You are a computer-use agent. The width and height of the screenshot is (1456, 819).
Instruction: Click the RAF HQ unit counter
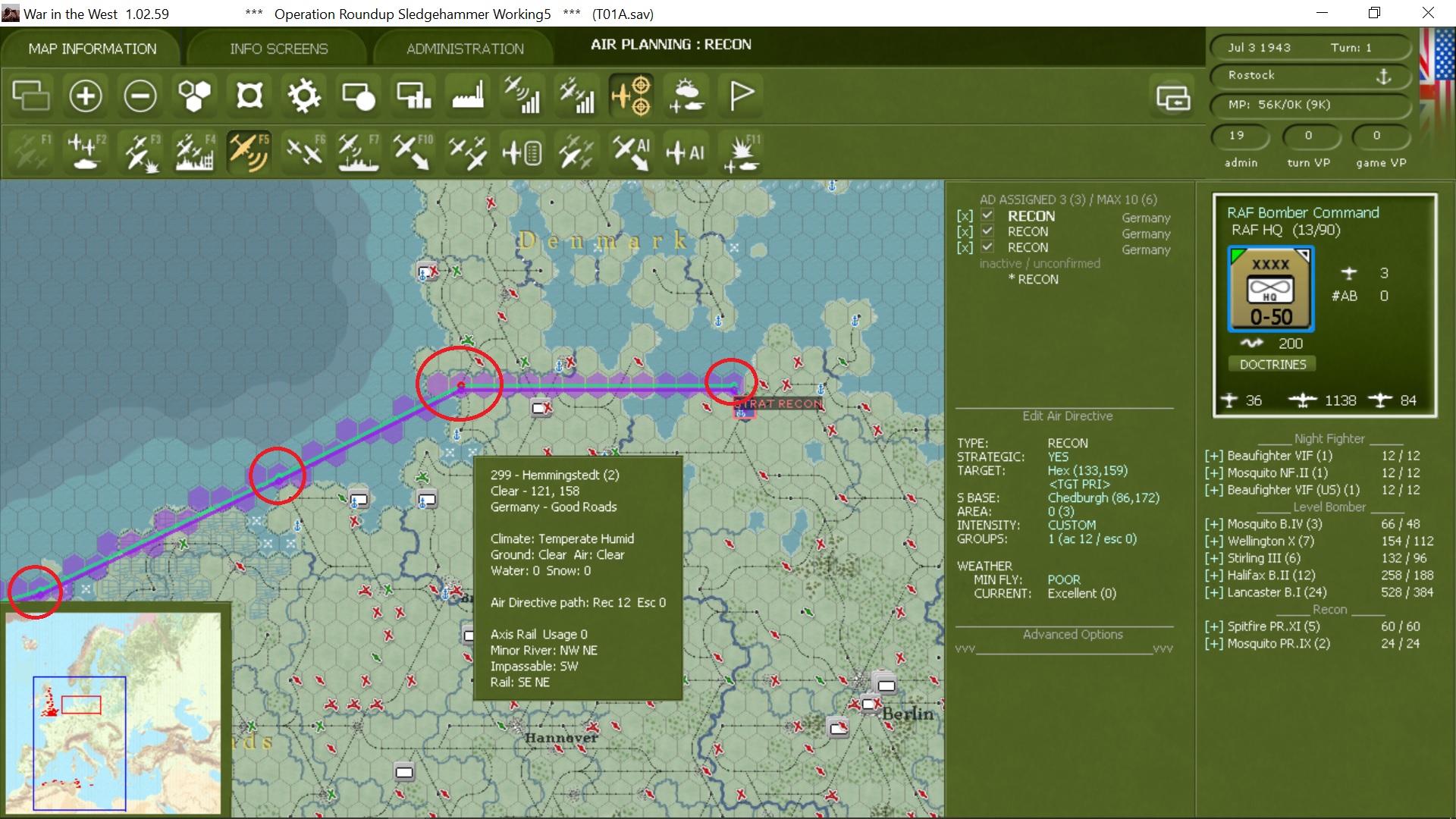click(x=1271, y=289)
